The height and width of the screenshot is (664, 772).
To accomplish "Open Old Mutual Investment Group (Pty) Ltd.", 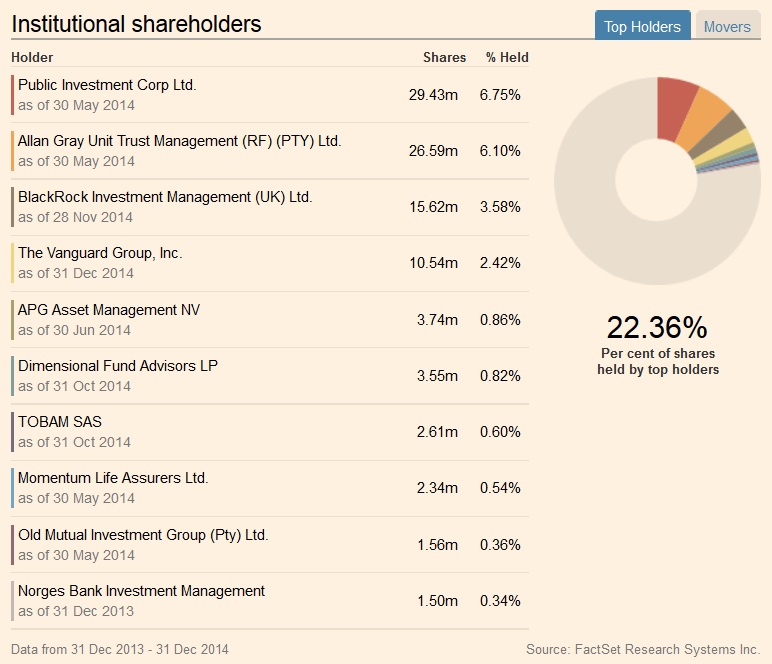I will (143, 535).
